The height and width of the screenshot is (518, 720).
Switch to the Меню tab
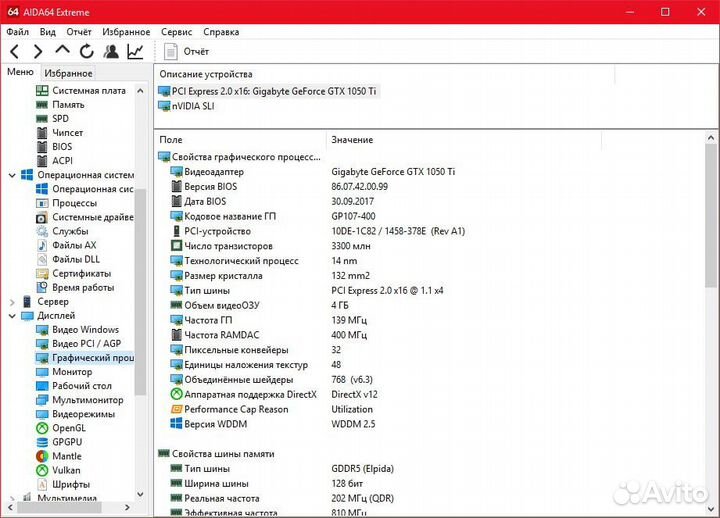pyautogui.click(x=20, y=72)
